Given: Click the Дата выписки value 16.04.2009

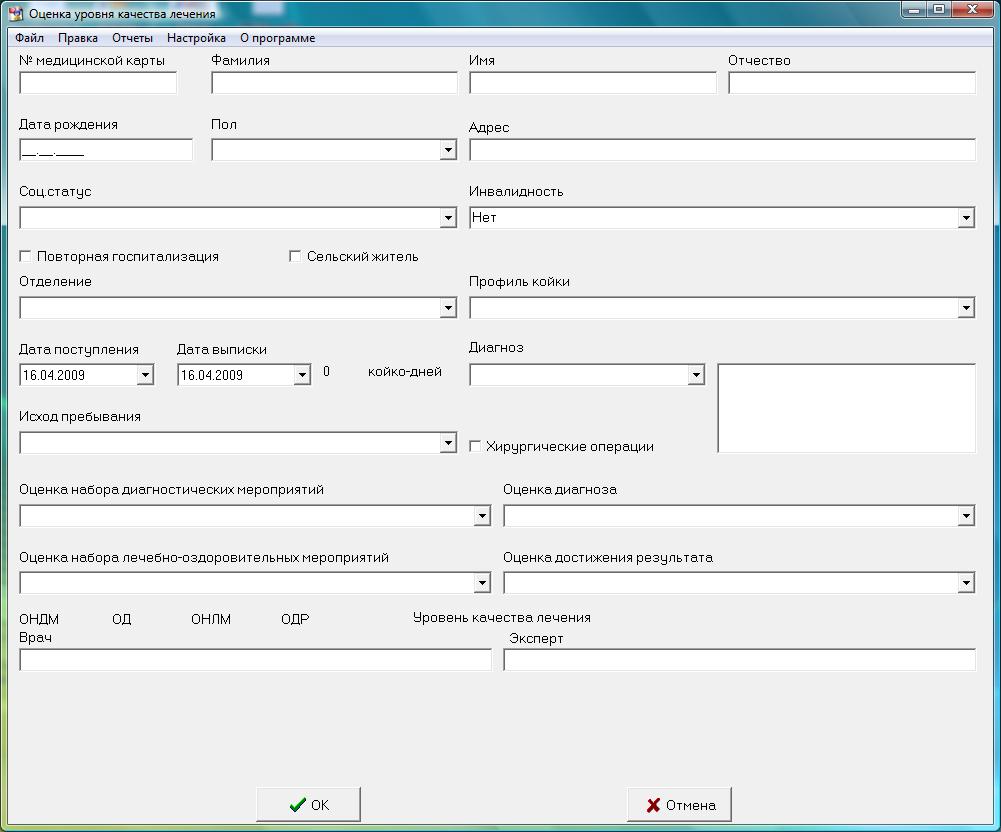Looking at the screenshot, I should pyautogui.click(x=211, y=375).
